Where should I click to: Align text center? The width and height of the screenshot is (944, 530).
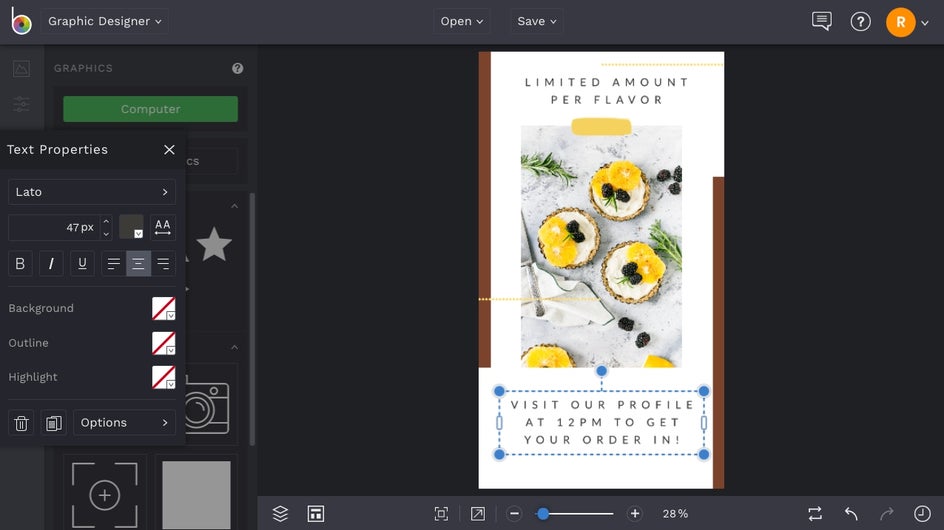138,263
